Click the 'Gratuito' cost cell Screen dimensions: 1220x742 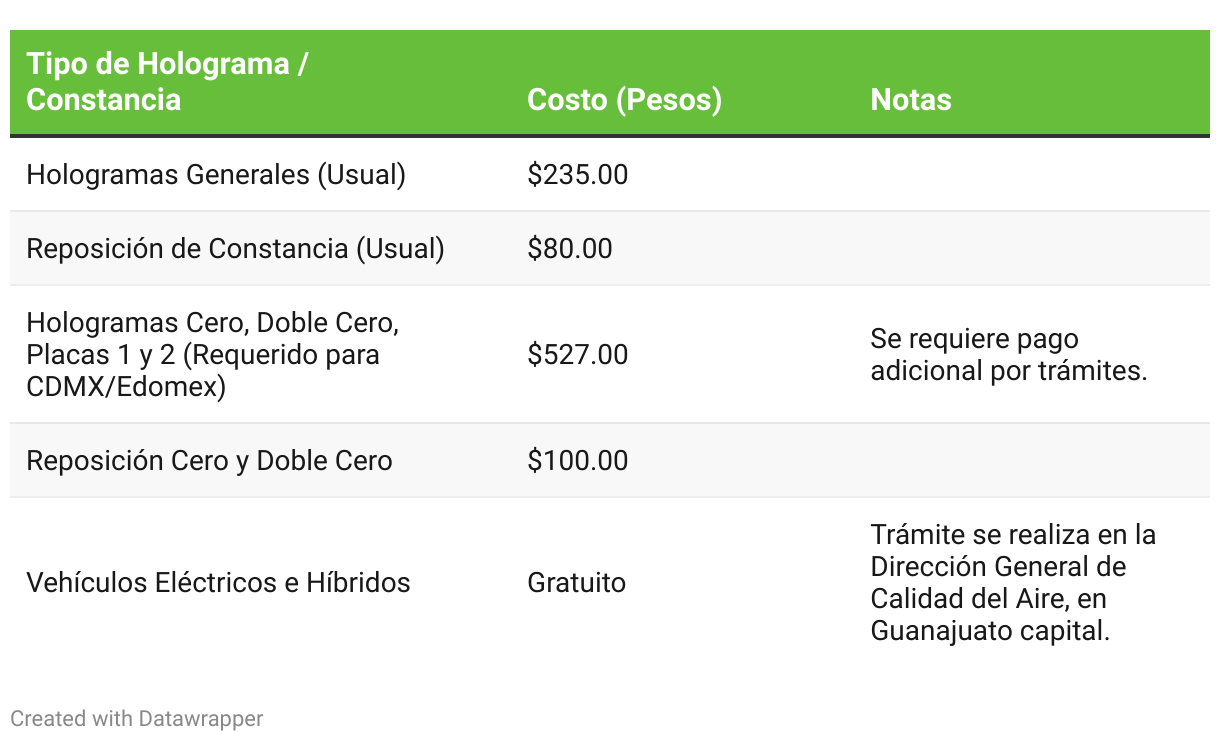[577, 583]
